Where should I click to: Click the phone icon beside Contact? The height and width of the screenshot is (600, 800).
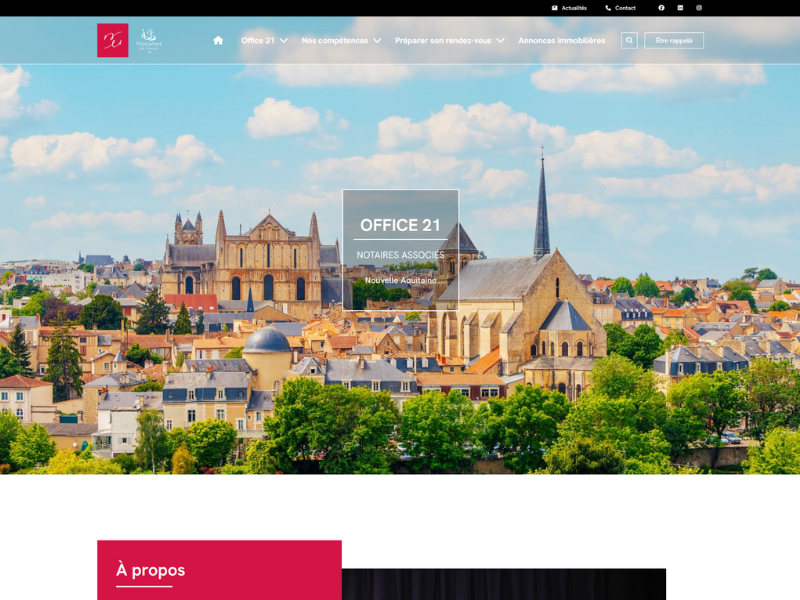[608, 8]
